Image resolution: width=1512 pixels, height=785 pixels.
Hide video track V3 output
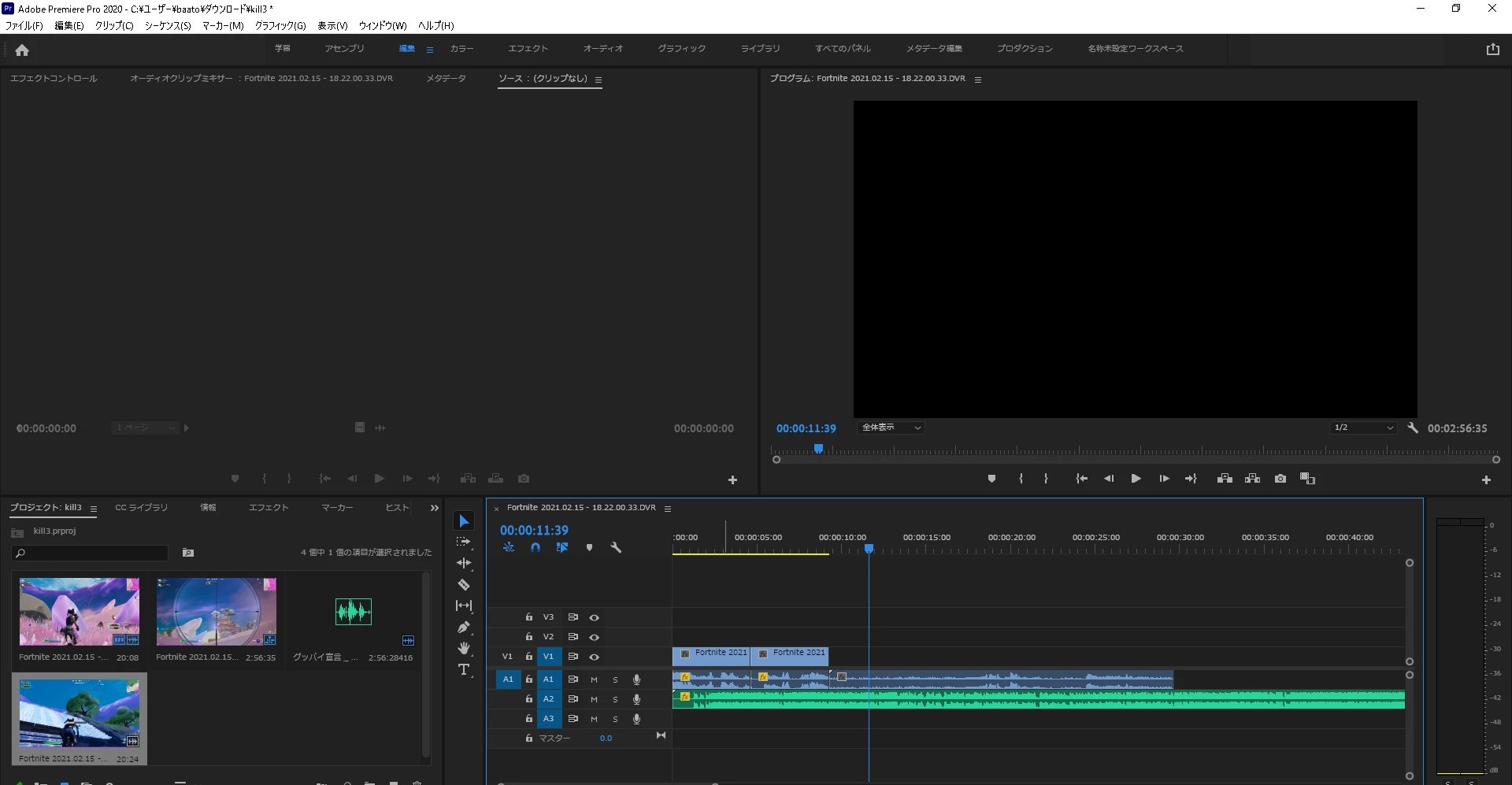(595, 617)
